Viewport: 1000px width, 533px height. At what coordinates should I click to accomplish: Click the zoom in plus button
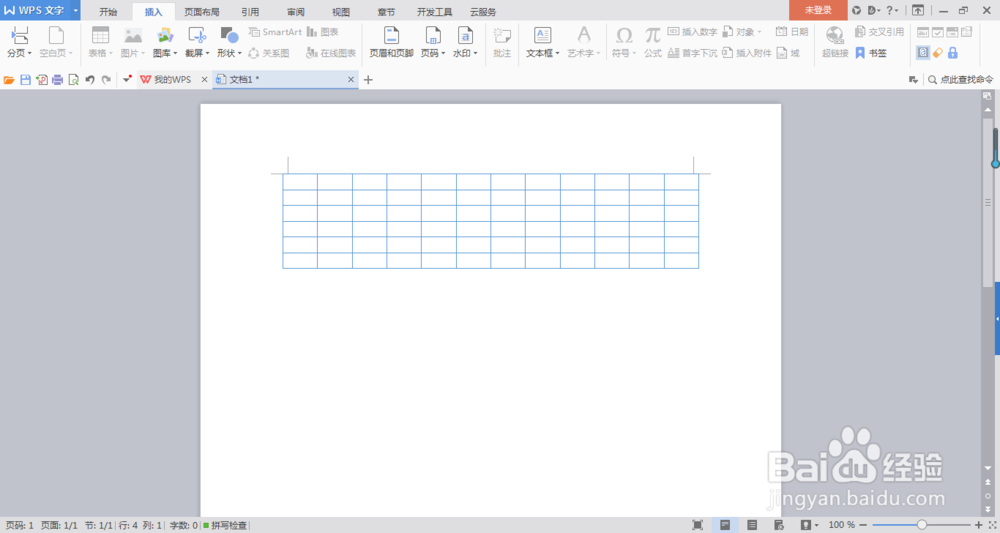(x=979, y=525)
